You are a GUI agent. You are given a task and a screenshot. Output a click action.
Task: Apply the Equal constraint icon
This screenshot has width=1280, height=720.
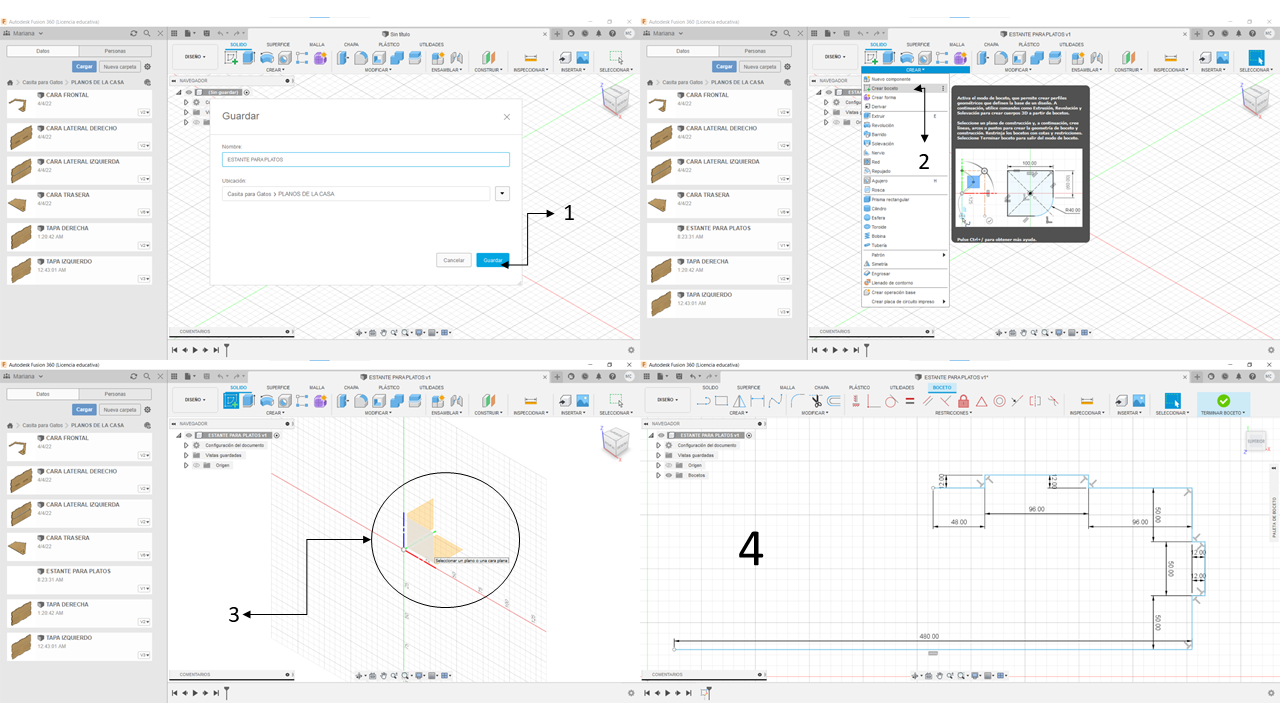(x=910, y=401)
